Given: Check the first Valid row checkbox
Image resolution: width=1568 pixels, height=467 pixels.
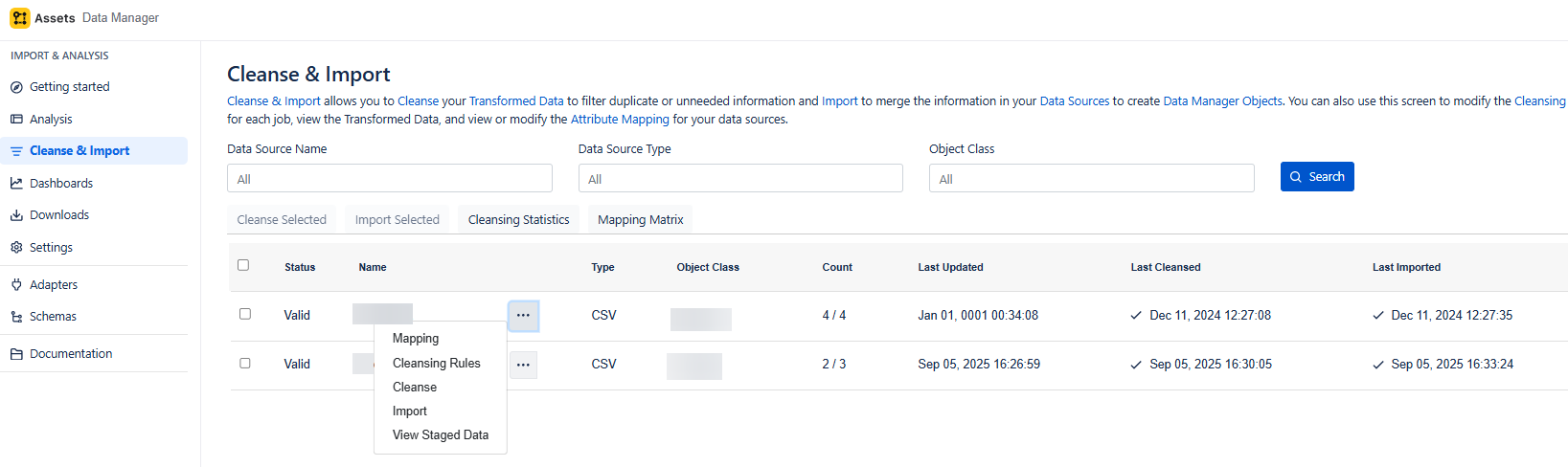Looking at the screenshot, I should click(x=245, y=314).
